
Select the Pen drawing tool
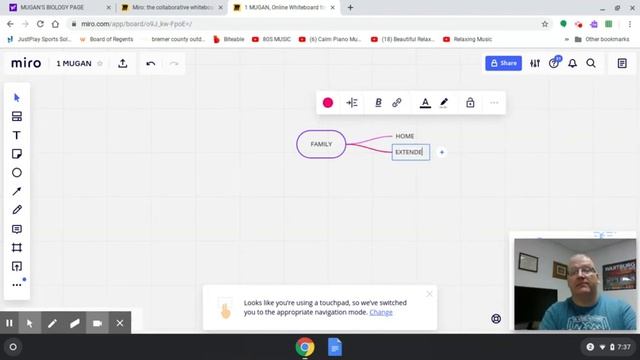(17, 210)
